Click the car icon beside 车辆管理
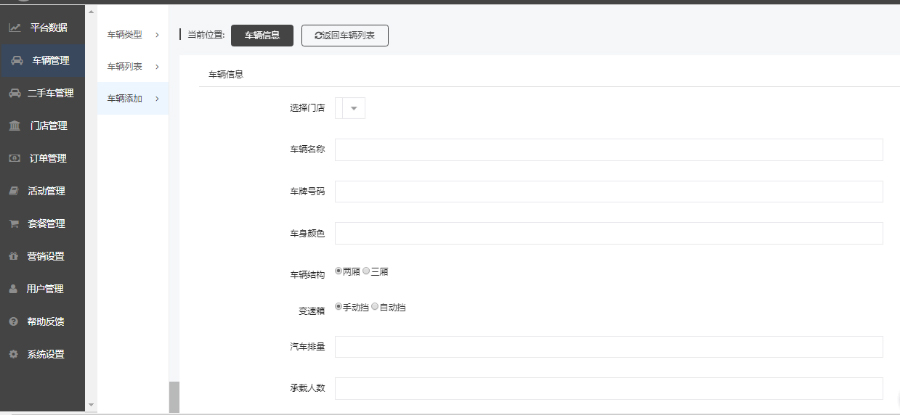This screenshot has height=415, width=900. (x=17, y=60)
